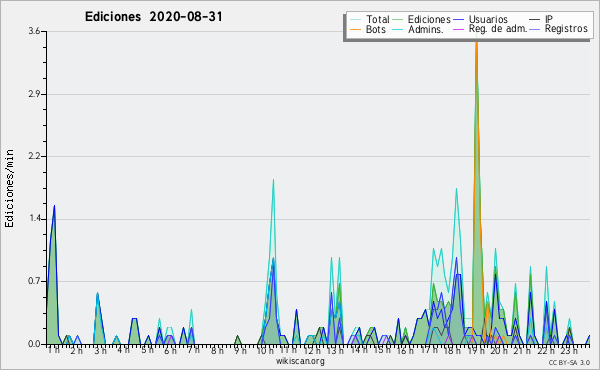Image resolution: width=600 pixels, height=370 pixels.
Task: Click the chart title 'Ediciones 2020-08-31'
Action: pyautogui.click(x=153, y=17)
